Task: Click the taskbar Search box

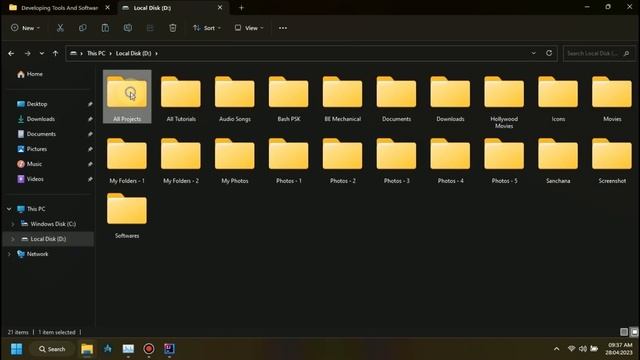Action: point(52,349)
